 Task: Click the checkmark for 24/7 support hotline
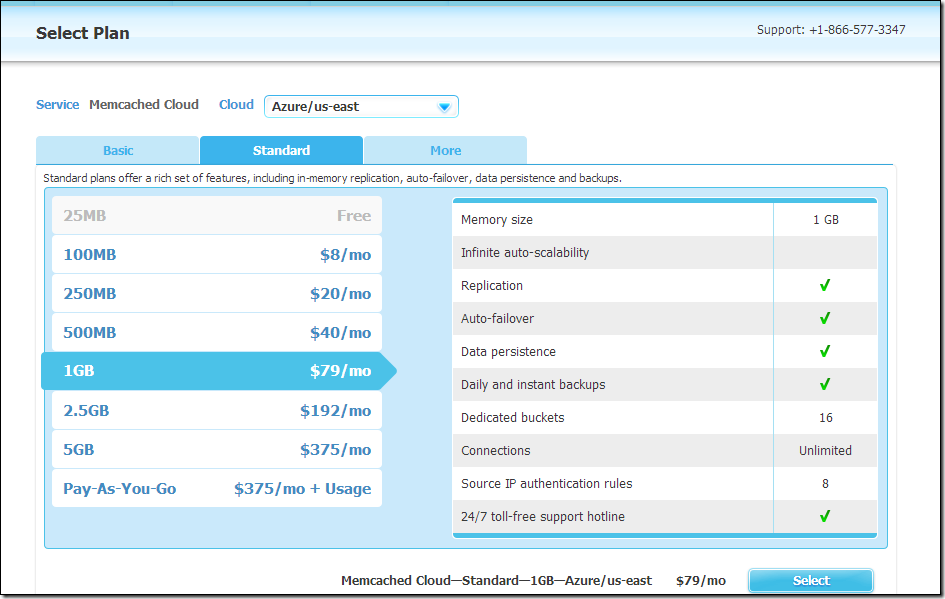[825, 516]
